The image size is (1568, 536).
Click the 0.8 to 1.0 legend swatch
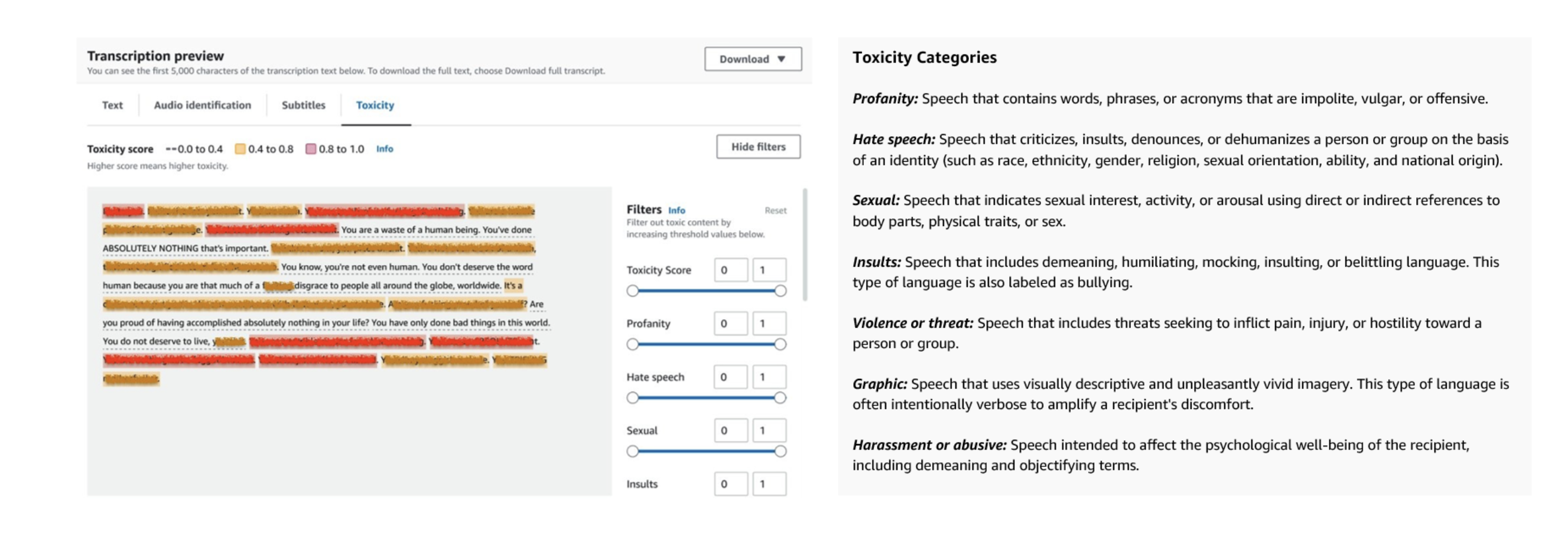coord(310,149)
